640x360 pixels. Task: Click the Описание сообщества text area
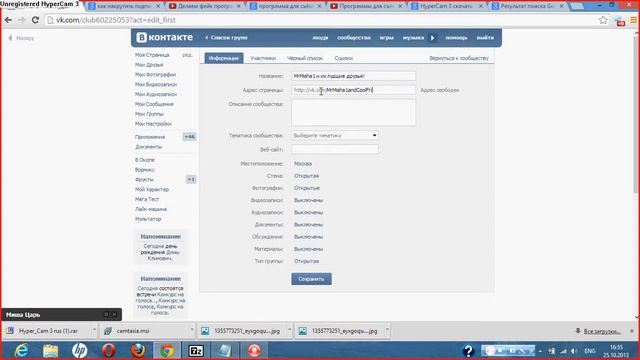click(353, 113)
